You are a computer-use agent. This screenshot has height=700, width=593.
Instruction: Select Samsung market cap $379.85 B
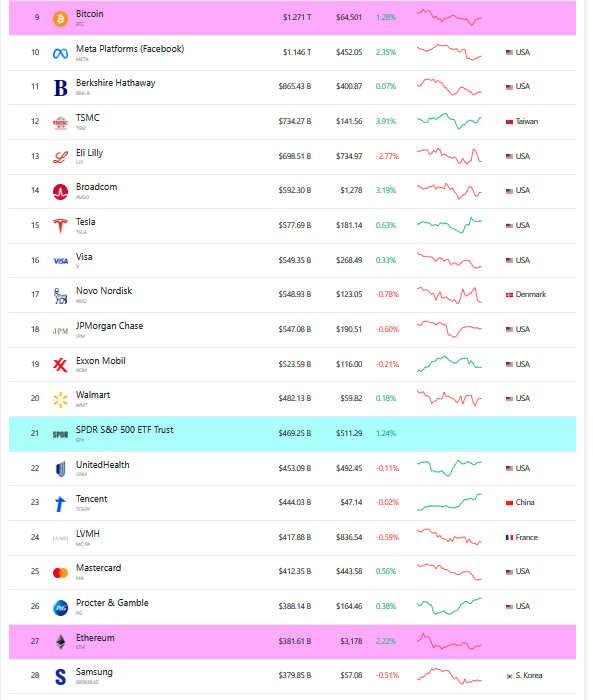coord(295,675)
